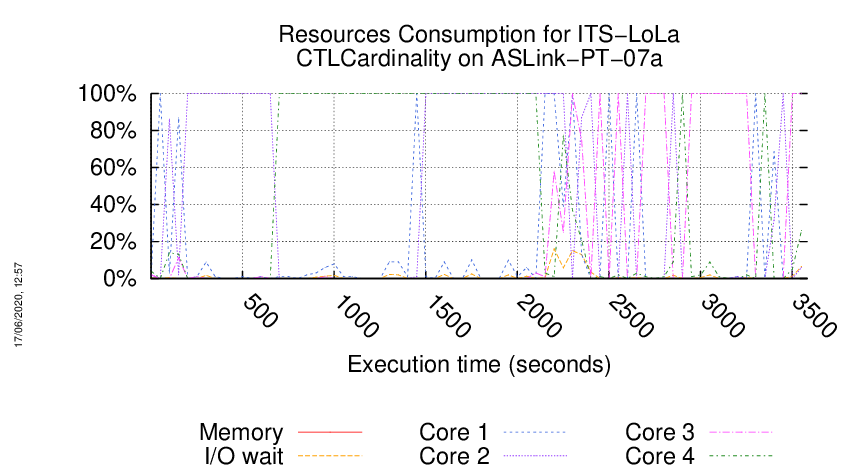This screenshot has height=475, width=850.
Task: Click the magenta Core 3 legend line sample
Action: coord(741,432)
